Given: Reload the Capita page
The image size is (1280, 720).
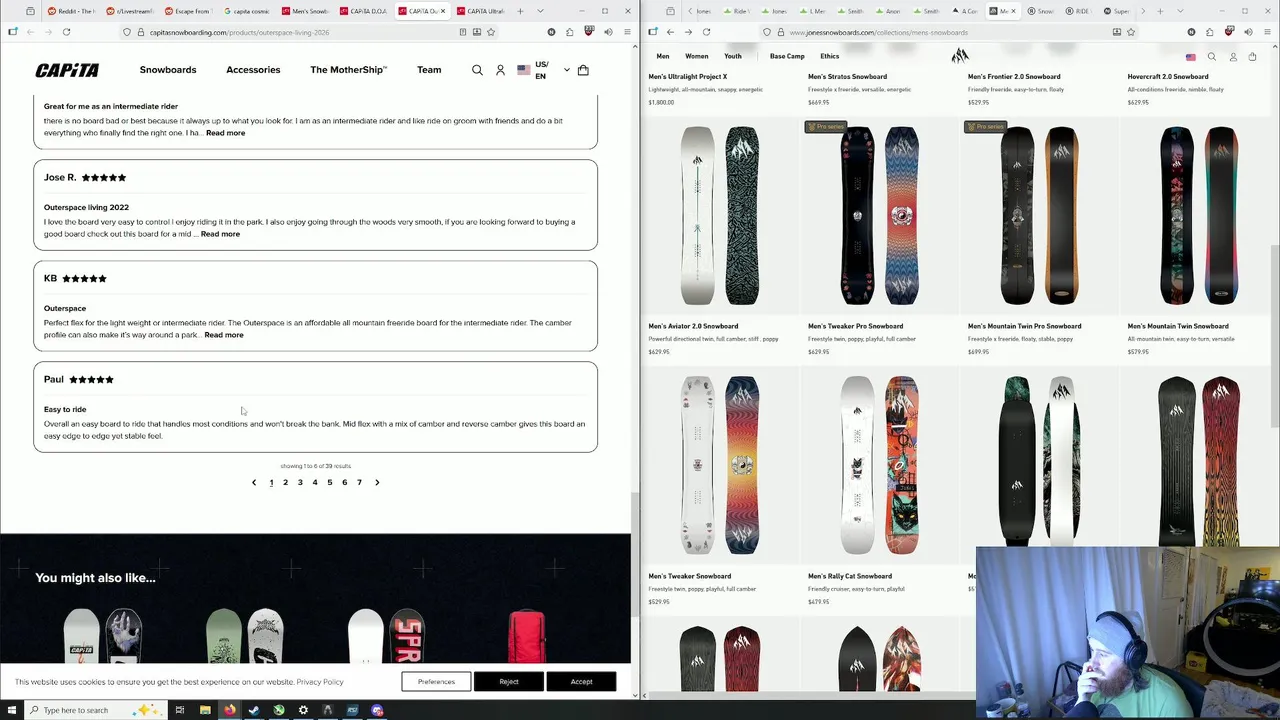Looking at the screenshot, I should tap(66, 32).
